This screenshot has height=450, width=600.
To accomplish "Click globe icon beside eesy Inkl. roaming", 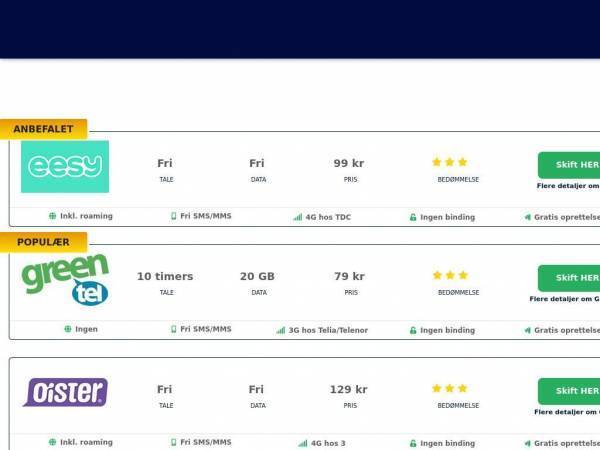I will point(52,216).
